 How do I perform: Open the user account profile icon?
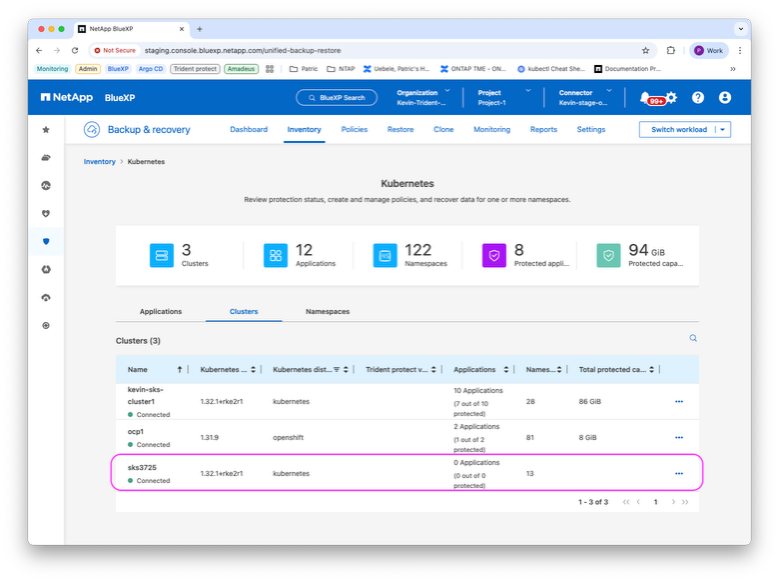pyautogui.click(x=725, y=97)
